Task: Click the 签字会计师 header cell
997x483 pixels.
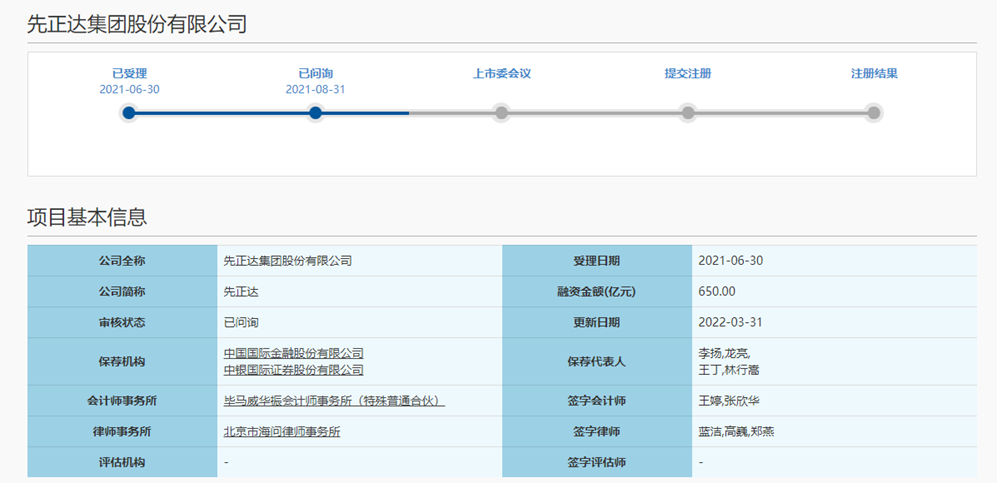Action: (597, 401)
